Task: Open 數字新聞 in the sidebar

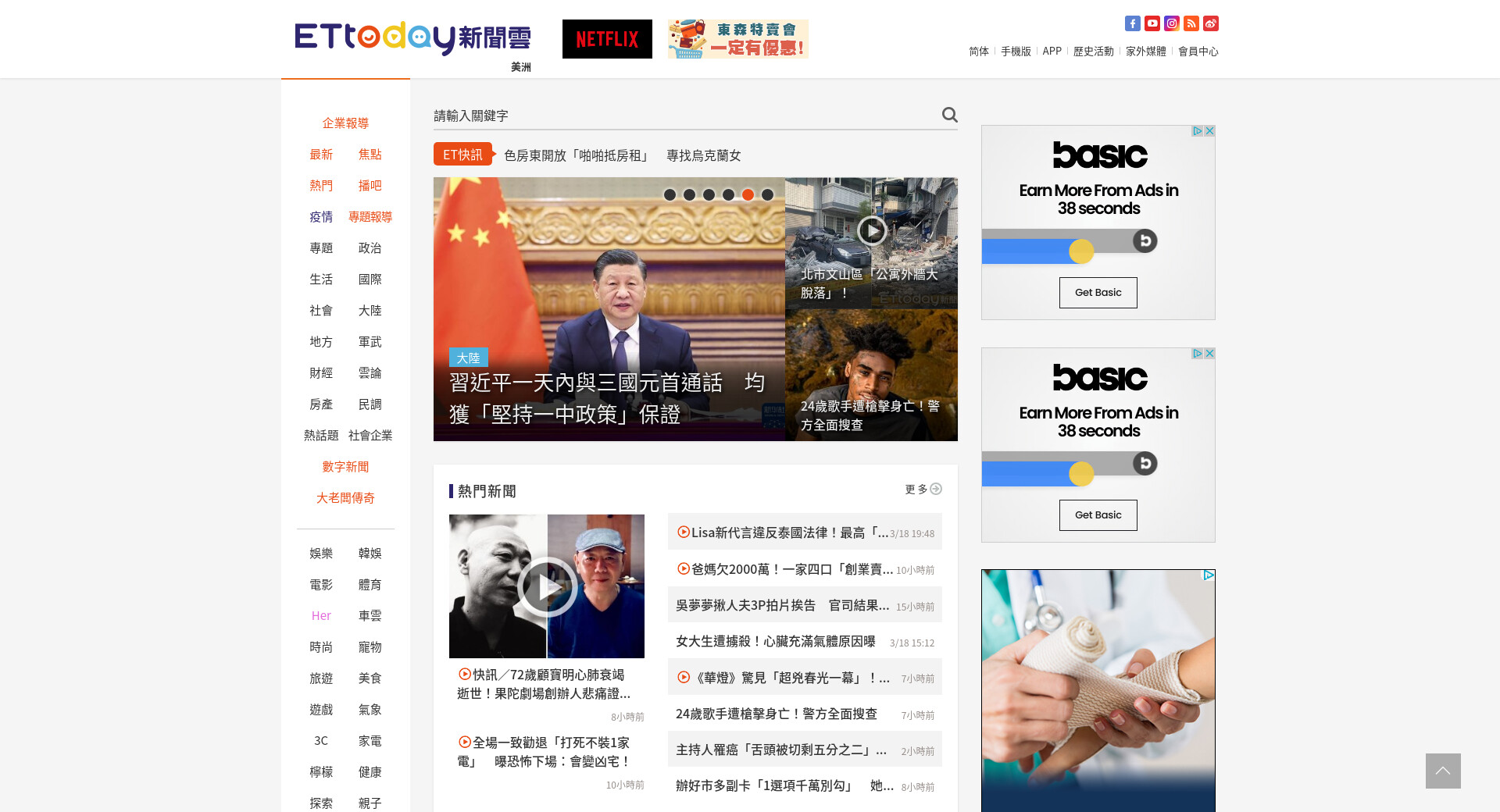Action: [345, 467]
